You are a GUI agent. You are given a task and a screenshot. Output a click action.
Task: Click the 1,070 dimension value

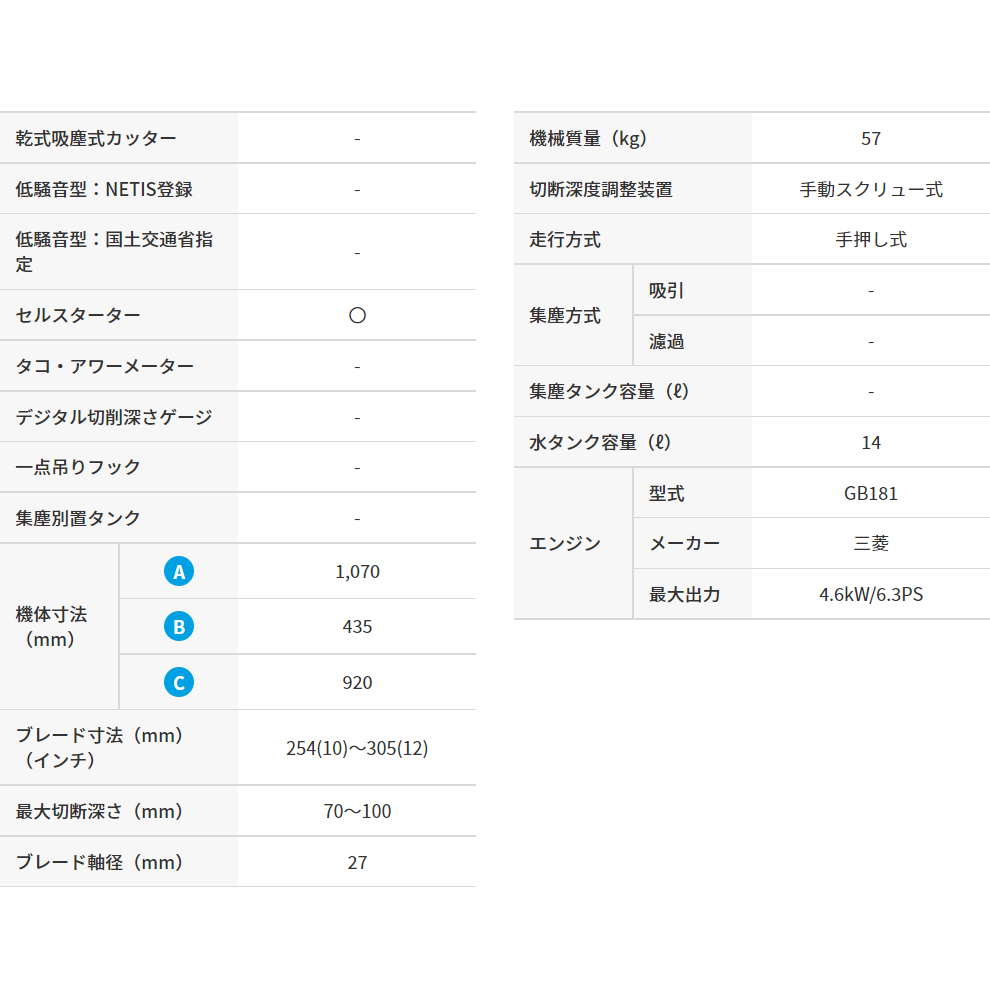[x=357, y=572]
